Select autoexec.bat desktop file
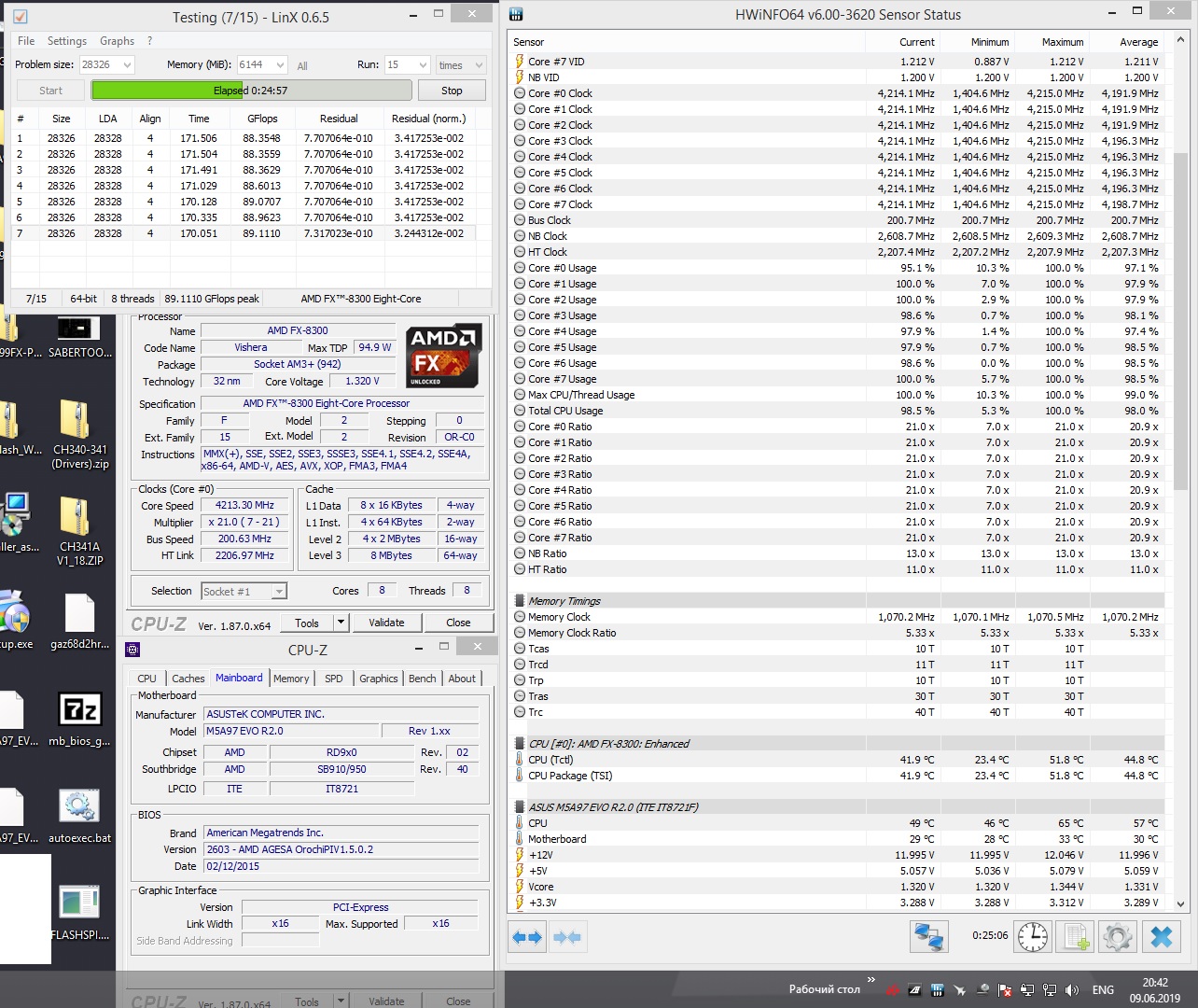Image resolution: width=1198 pixels, height=1008 pixels. [x=79, y=817]
